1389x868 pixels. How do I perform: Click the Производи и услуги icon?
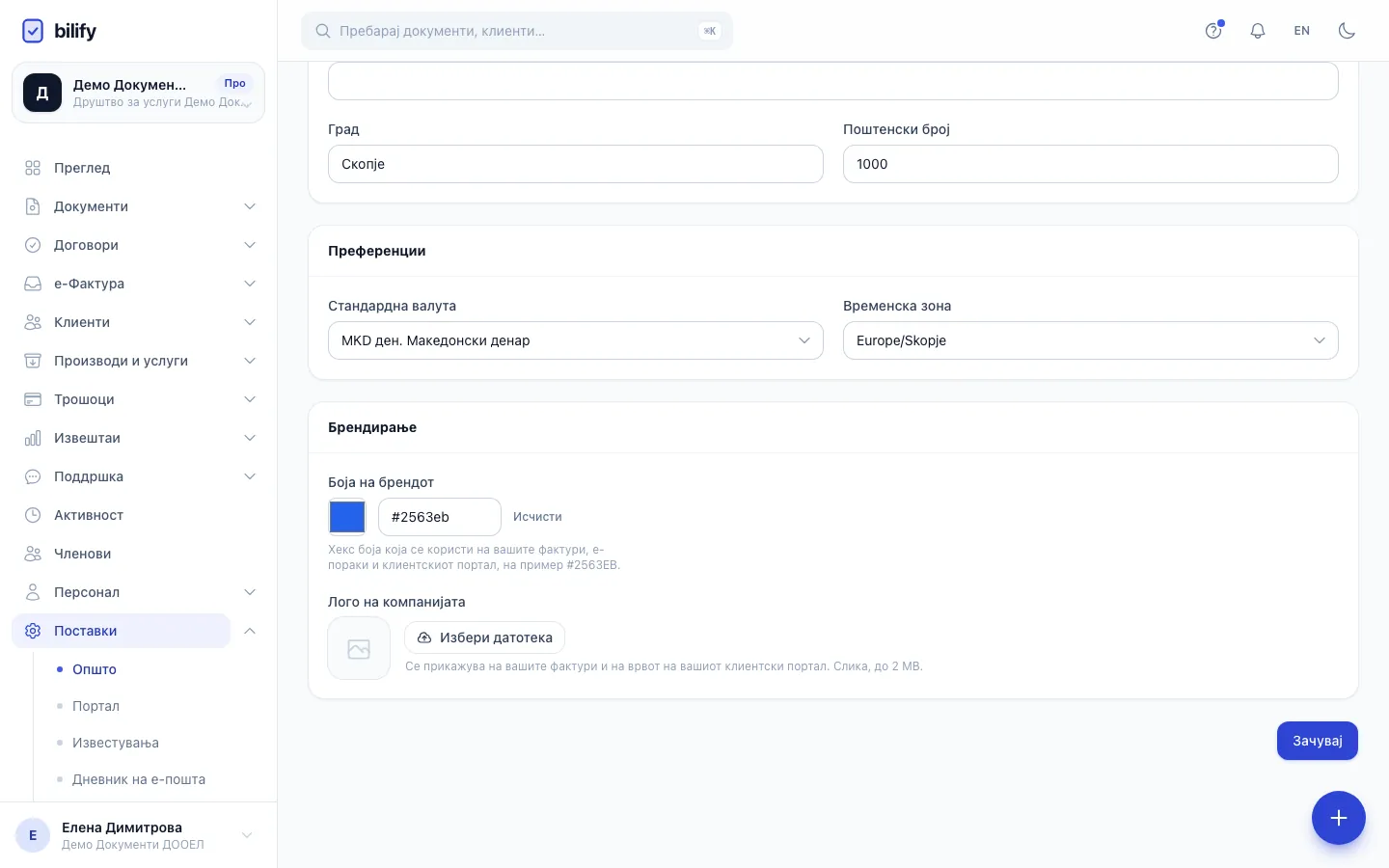[x=33, y=361]
